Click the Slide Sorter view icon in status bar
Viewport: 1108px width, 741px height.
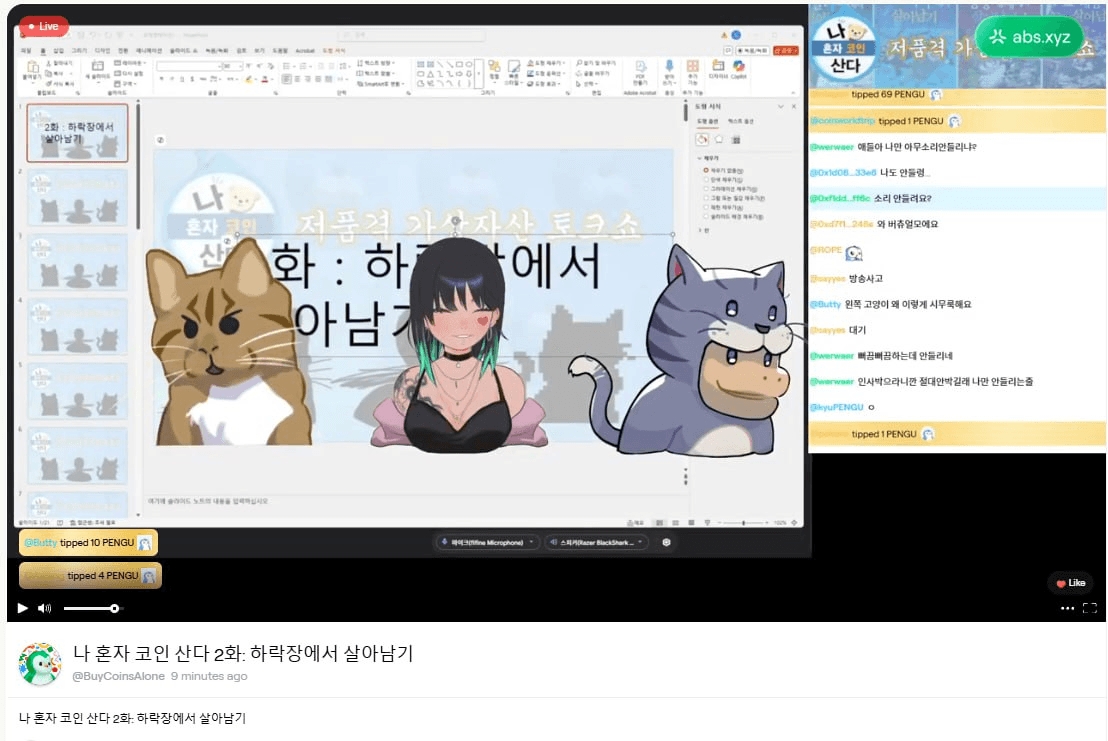pyautogui.click(x=676, y=523)
